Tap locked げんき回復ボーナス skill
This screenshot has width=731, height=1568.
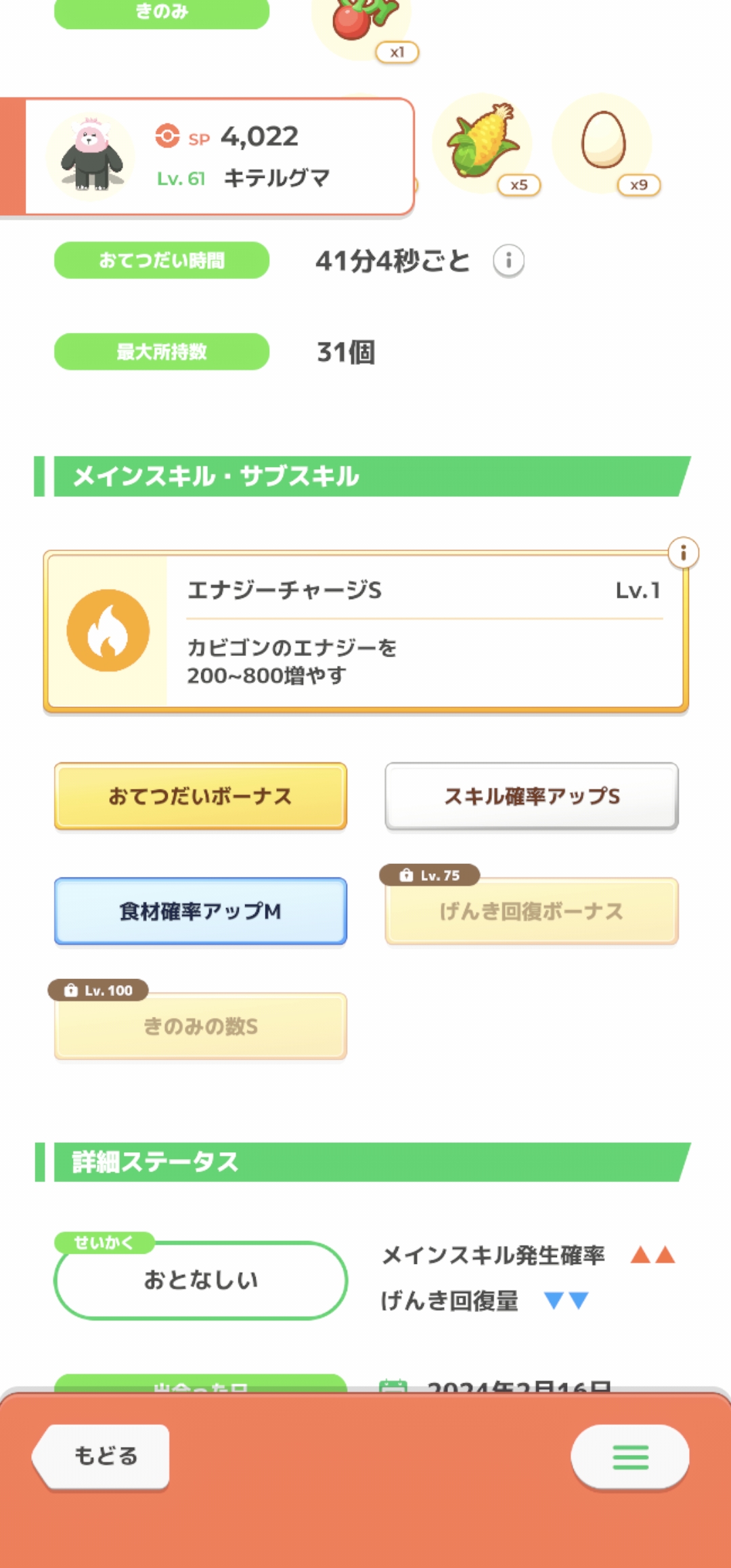pos(531,912)
